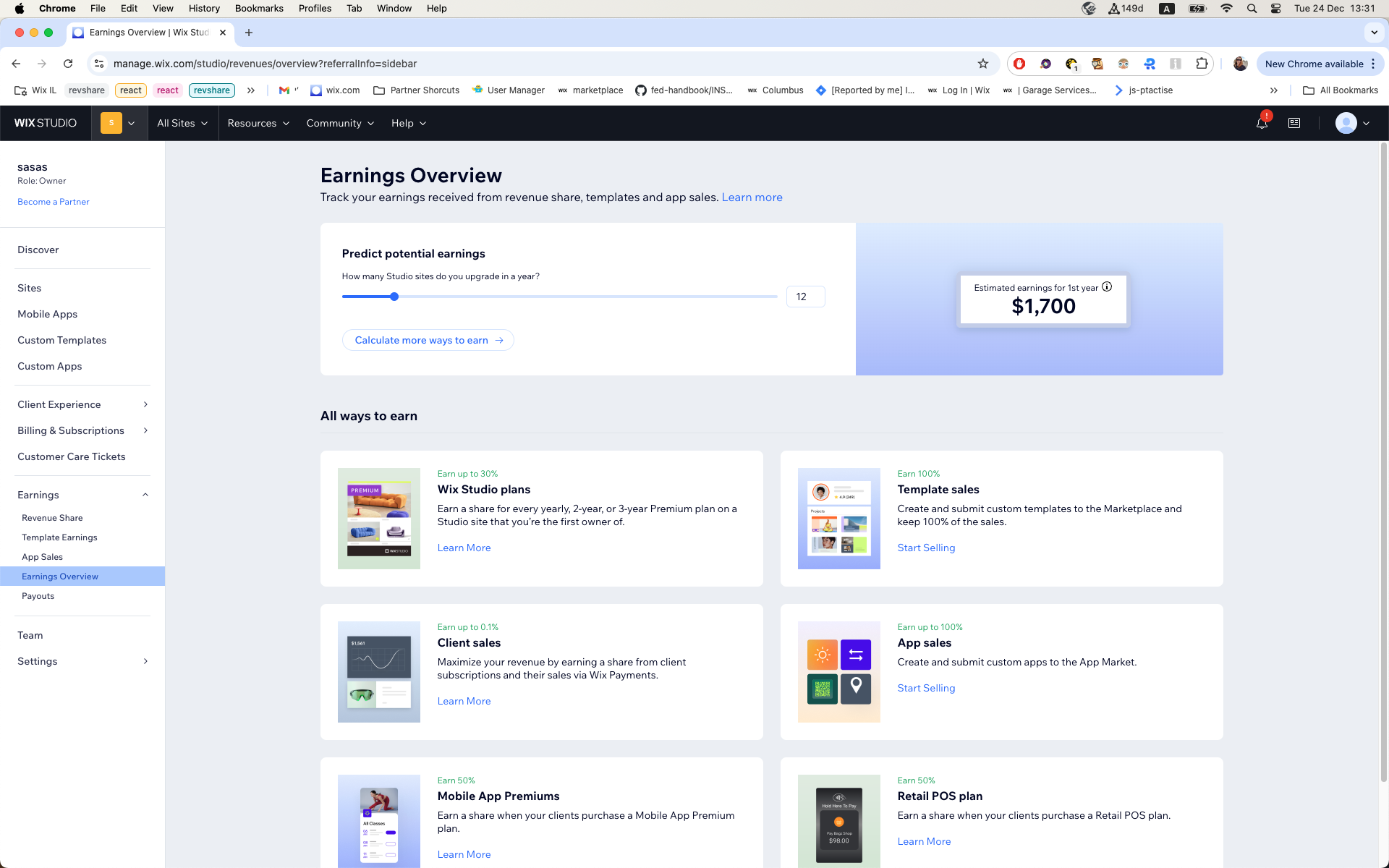Viewport: 1389px width, 868px height.
Task: Click the browser address bar
Action: tap(543, 64)
